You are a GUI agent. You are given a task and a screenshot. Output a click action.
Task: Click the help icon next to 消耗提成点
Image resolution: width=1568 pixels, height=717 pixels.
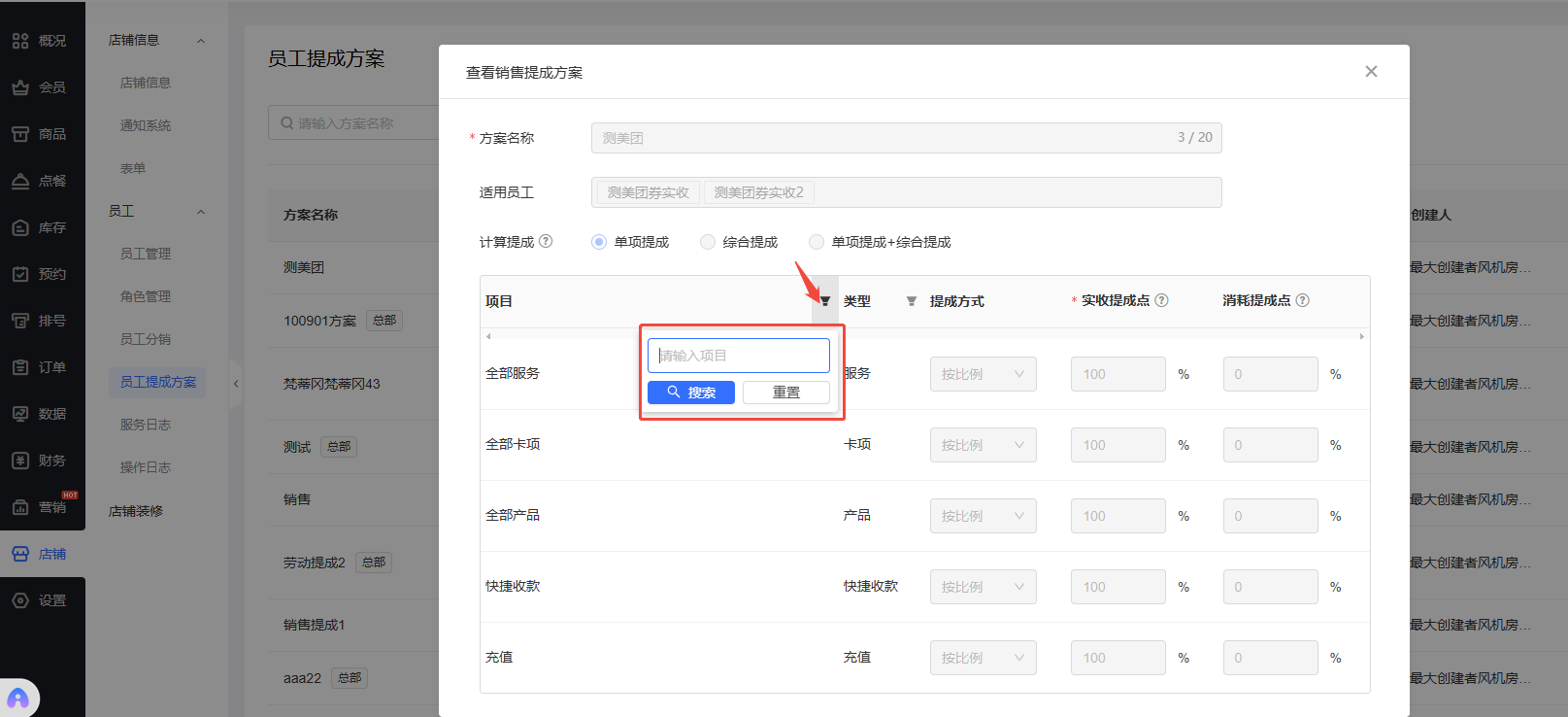(x=1303, y=300)
